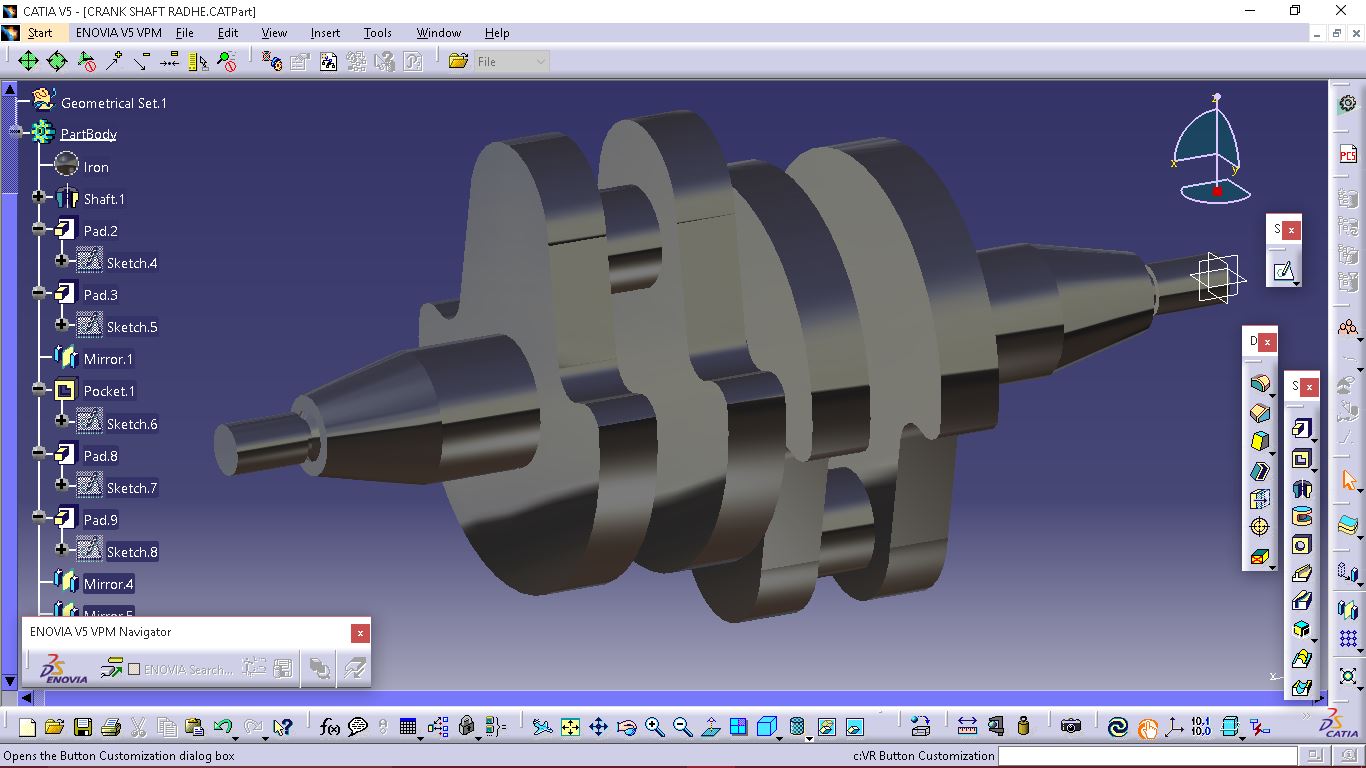The image size is (1366, 768).
Task: Close the ENOVIA V5 VPM Navigator panel
Action: [360, 632]
